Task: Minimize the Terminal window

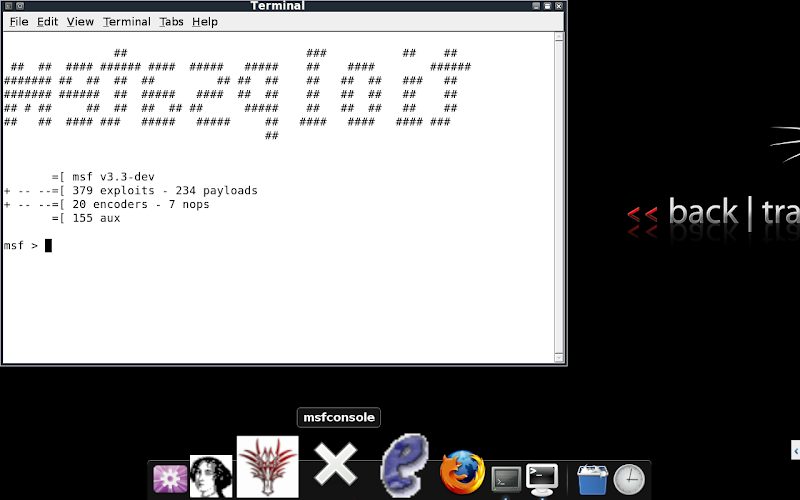Action: (536, 6)
